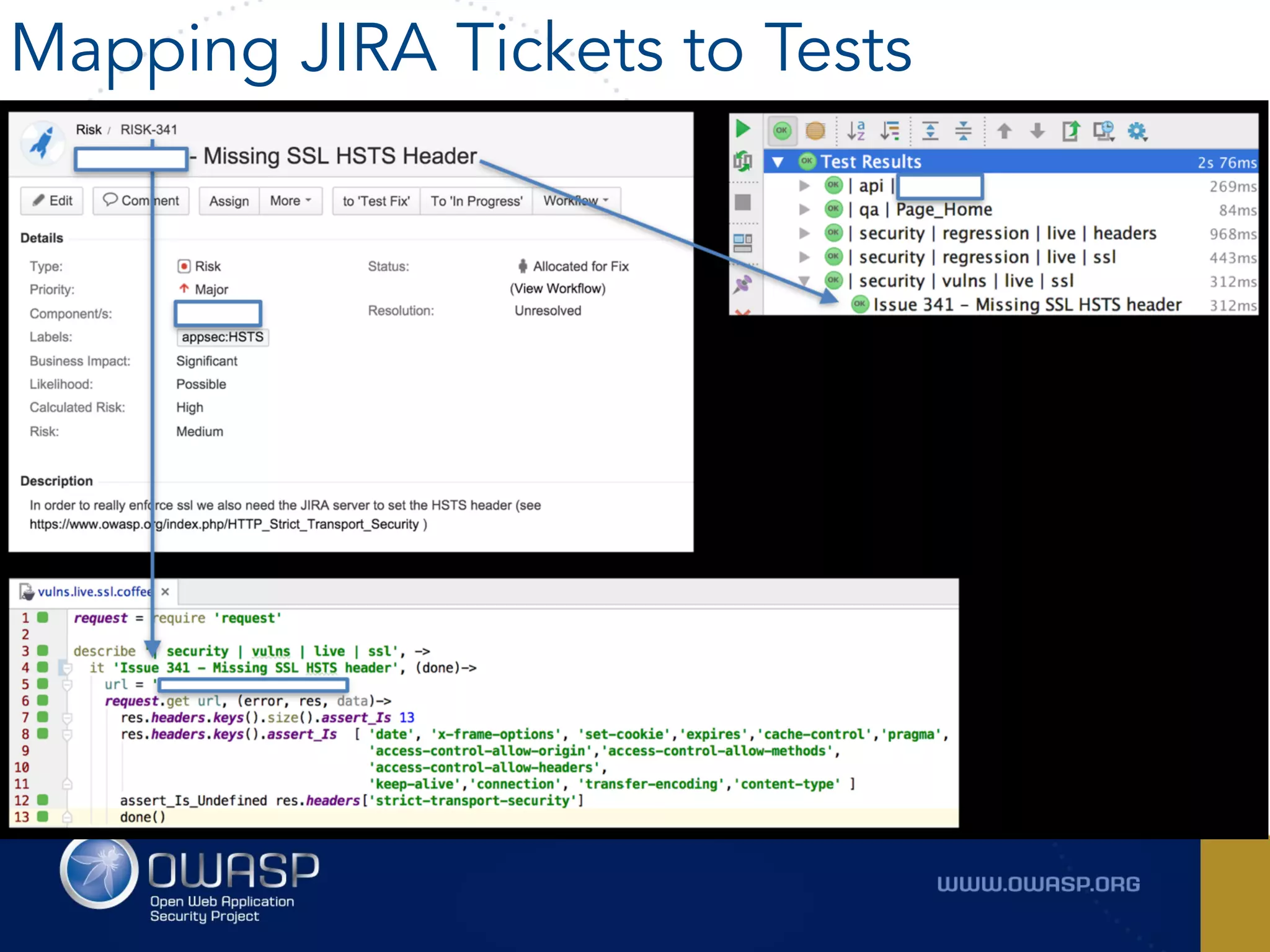1270x952 pixels.
Task: Collapse the Test Results root node
Action: (x=778, y=162)
